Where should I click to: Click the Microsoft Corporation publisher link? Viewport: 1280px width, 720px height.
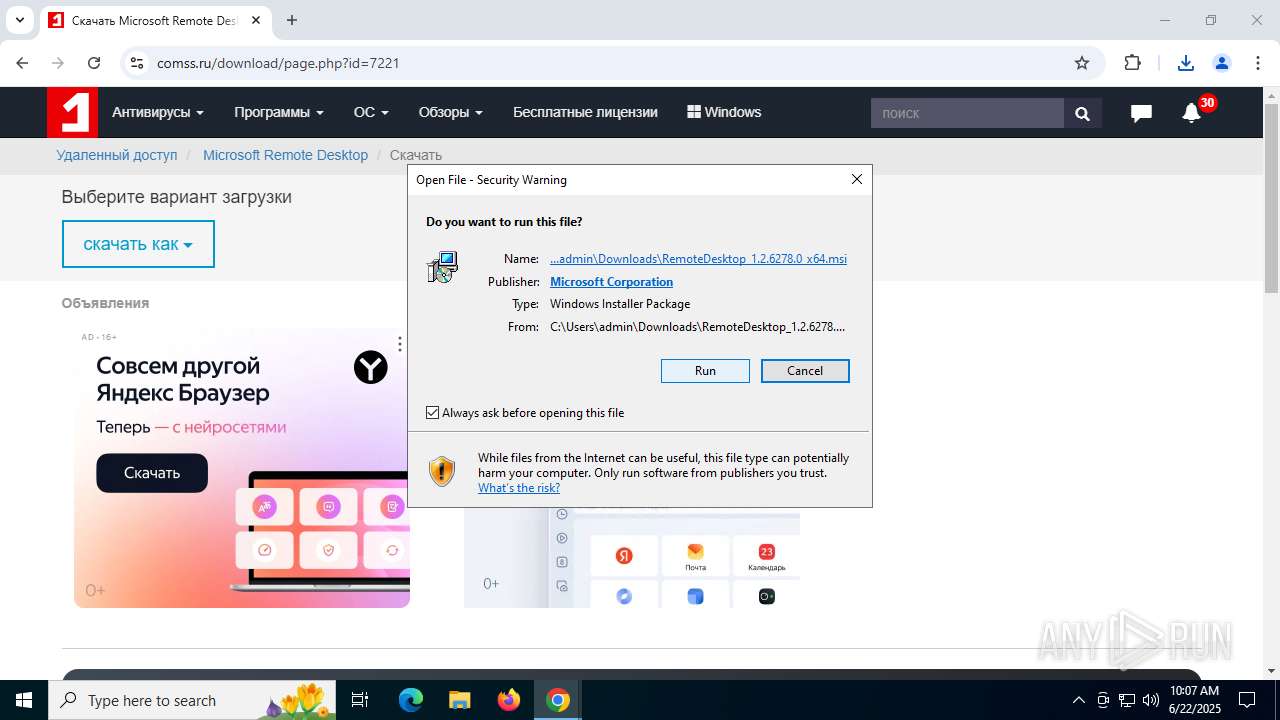(x=611, y=282)
